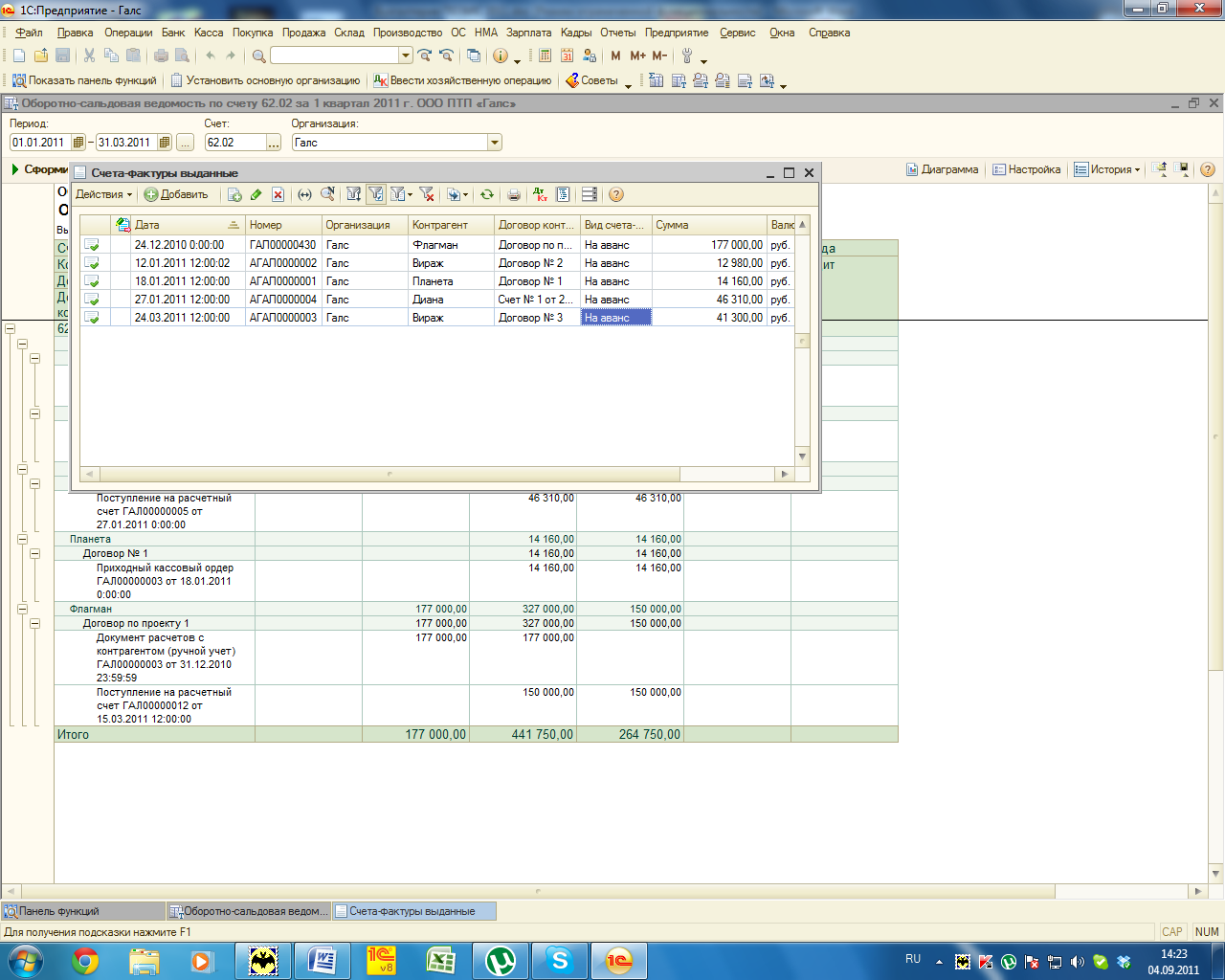Collapse Договор по проекту 1 tree node
Viewport: 1225px width, 980px height.
(x=35, y=623)
